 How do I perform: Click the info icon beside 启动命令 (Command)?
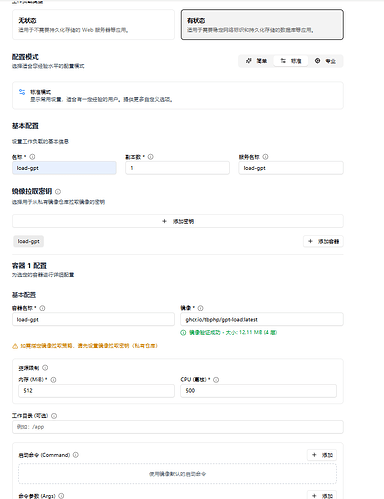76,455
